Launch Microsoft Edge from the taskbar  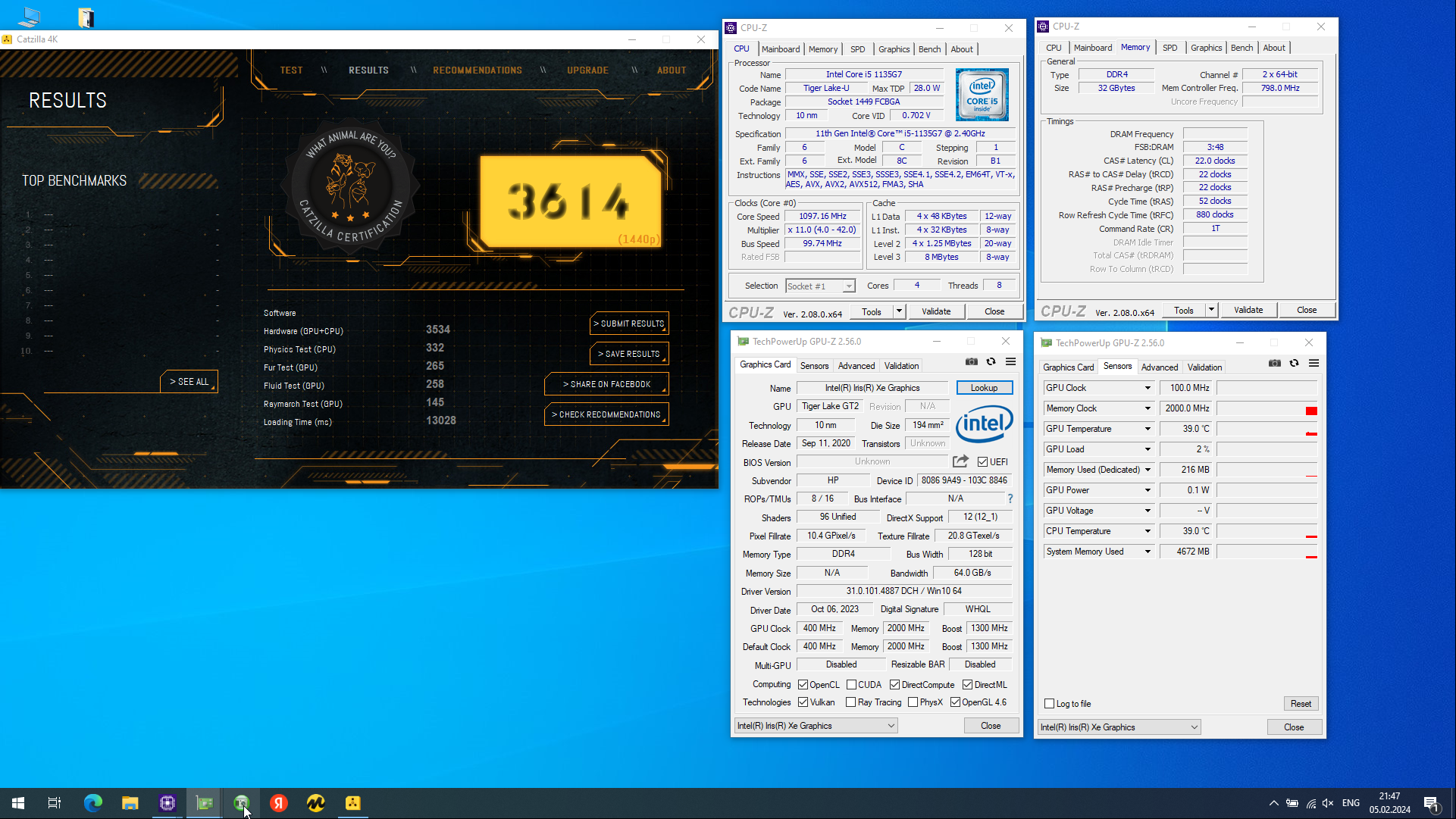coord(92,803)
